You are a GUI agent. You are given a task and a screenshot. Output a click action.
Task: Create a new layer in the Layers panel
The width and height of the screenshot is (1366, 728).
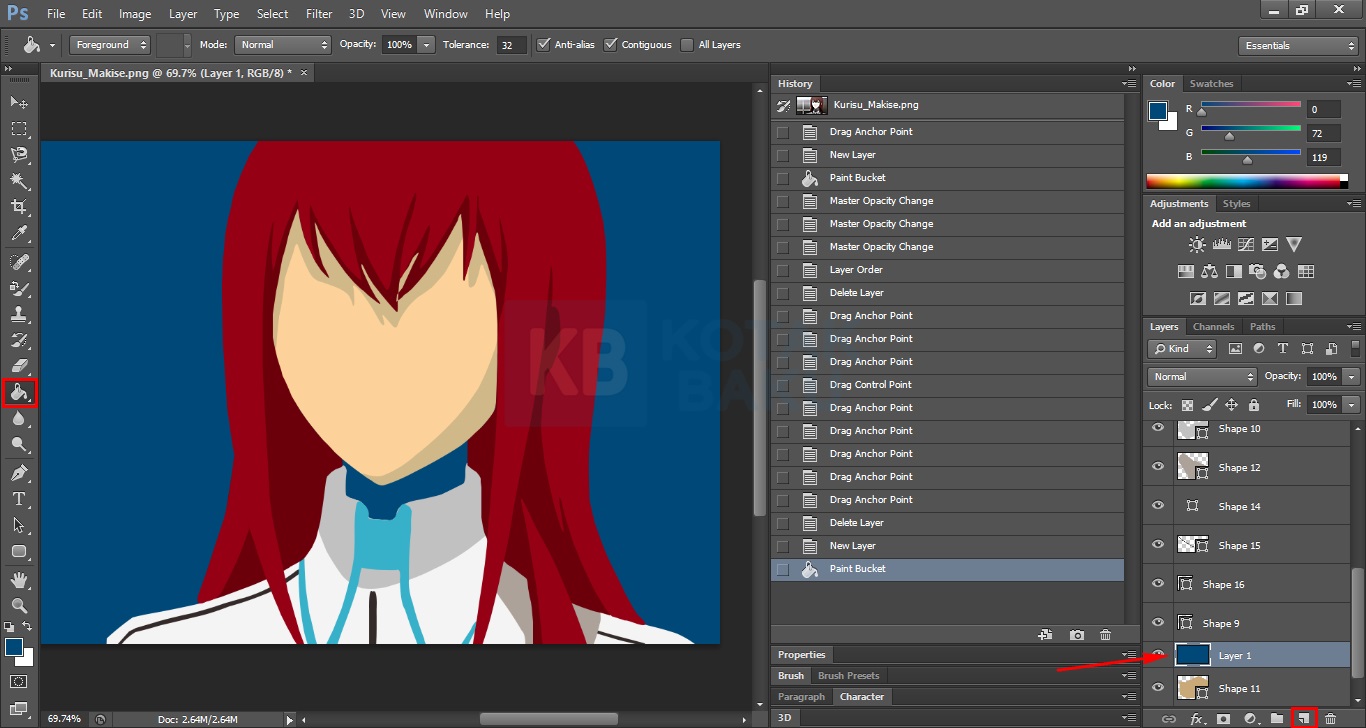[x=1305, y=718]
